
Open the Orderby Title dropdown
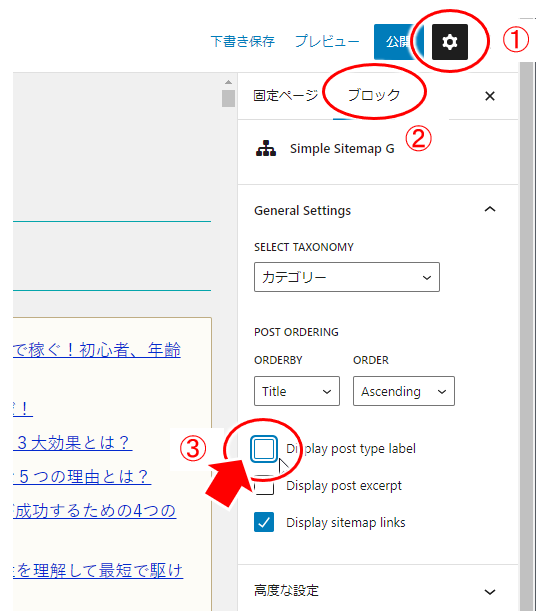297,391
